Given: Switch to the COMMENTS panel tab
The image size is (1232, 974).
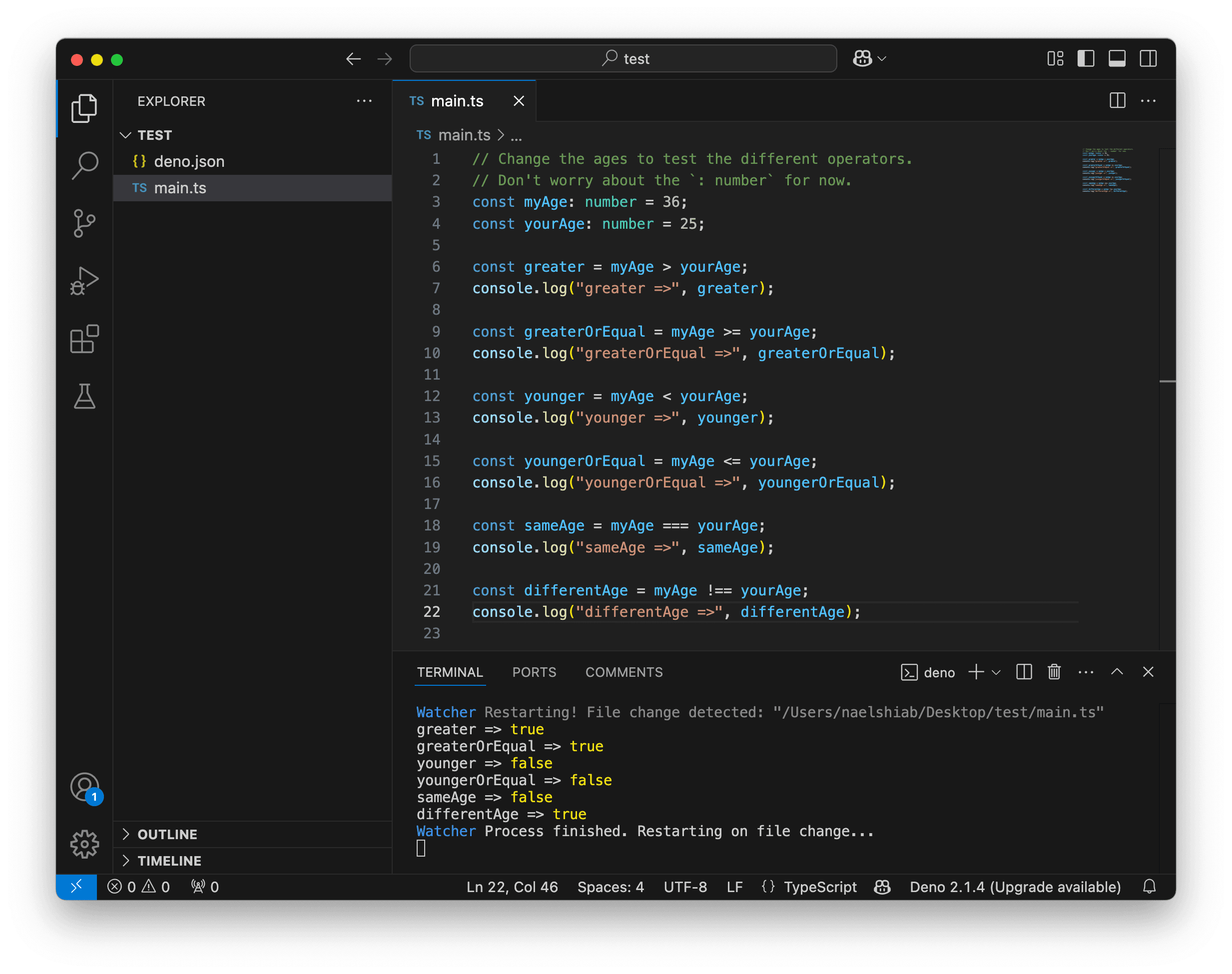Looking at the screenshot, I should click(x=624, y=672).
